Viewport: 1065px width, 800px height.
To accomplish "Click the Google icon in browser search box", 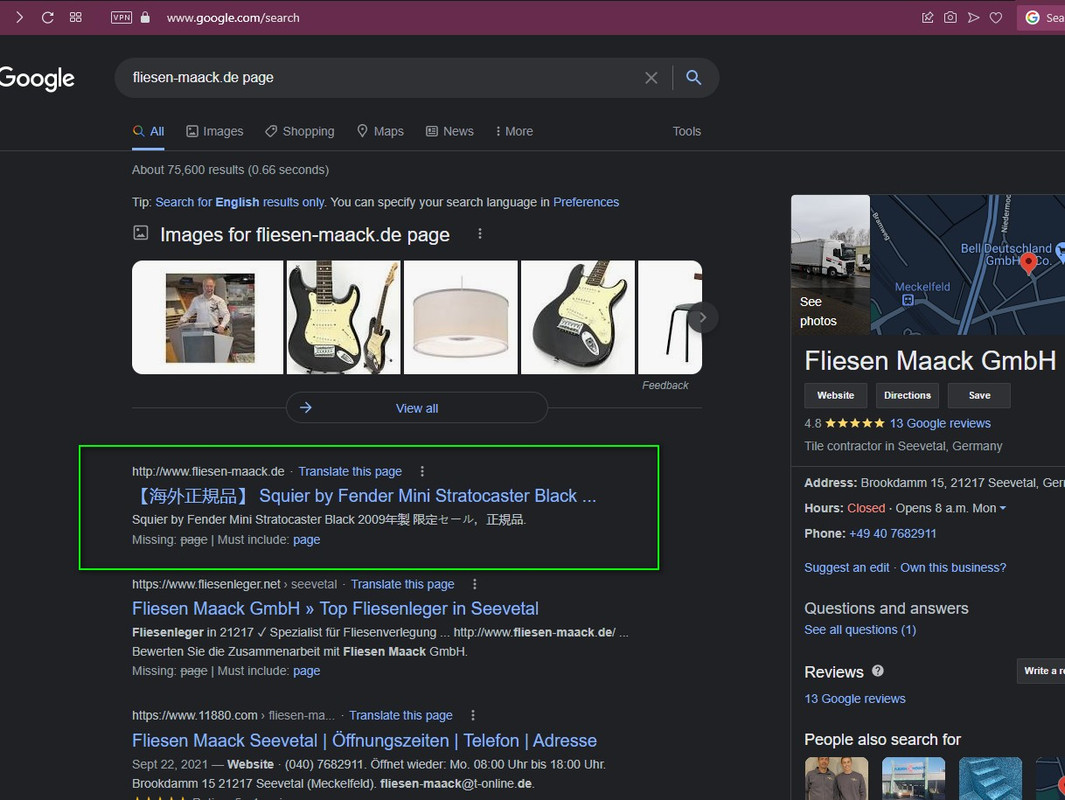I will pos(1032,18).
